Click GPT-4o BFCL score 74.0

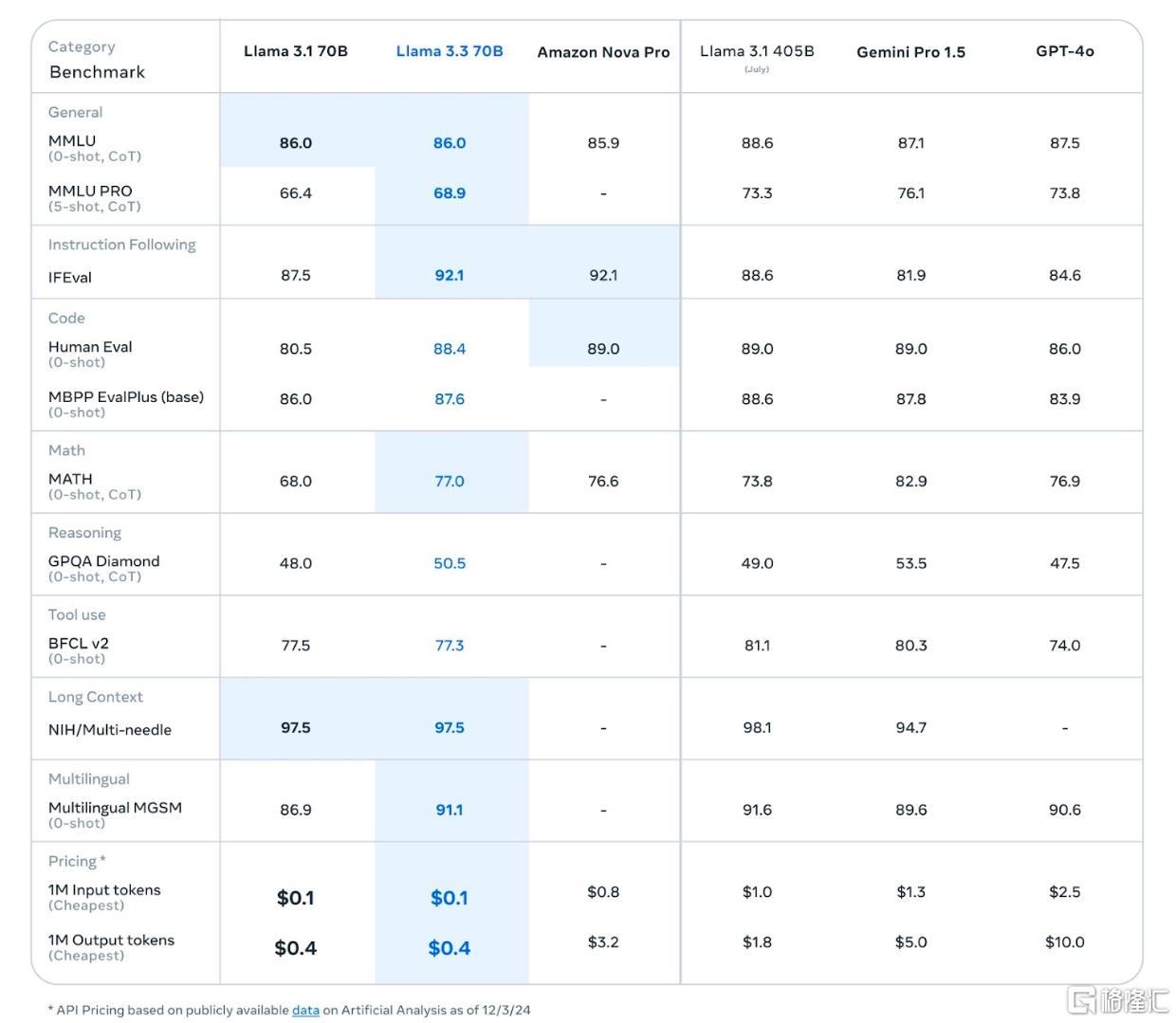click(x=1065, y=646)
